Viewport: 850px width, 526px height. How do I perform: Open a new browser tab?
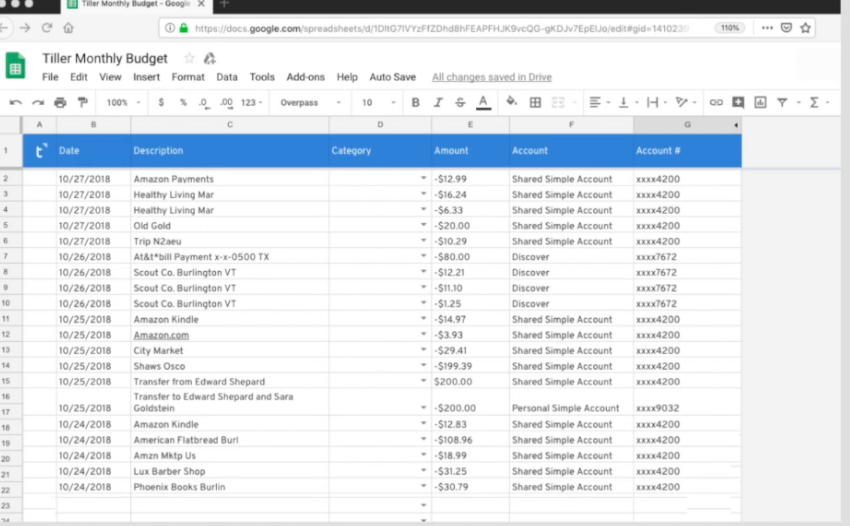coord(224,4)
